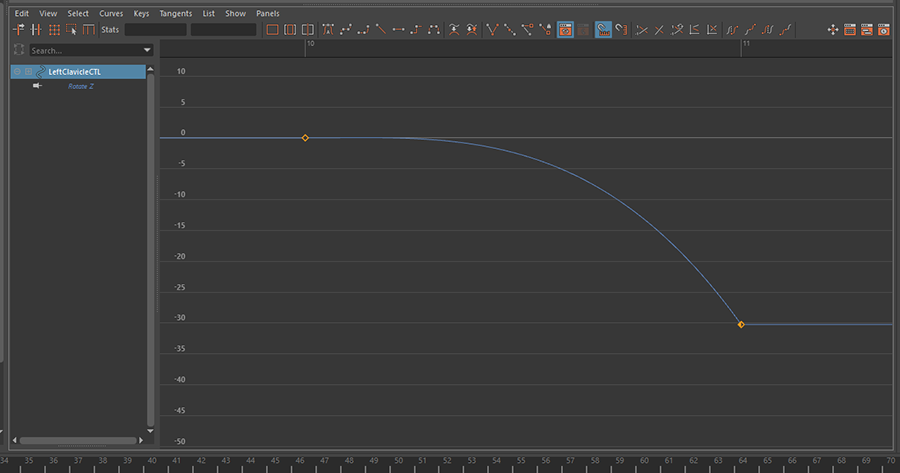Activate the Lattice Deform Keys tool
Screen dimensions: 900x473
54,30
